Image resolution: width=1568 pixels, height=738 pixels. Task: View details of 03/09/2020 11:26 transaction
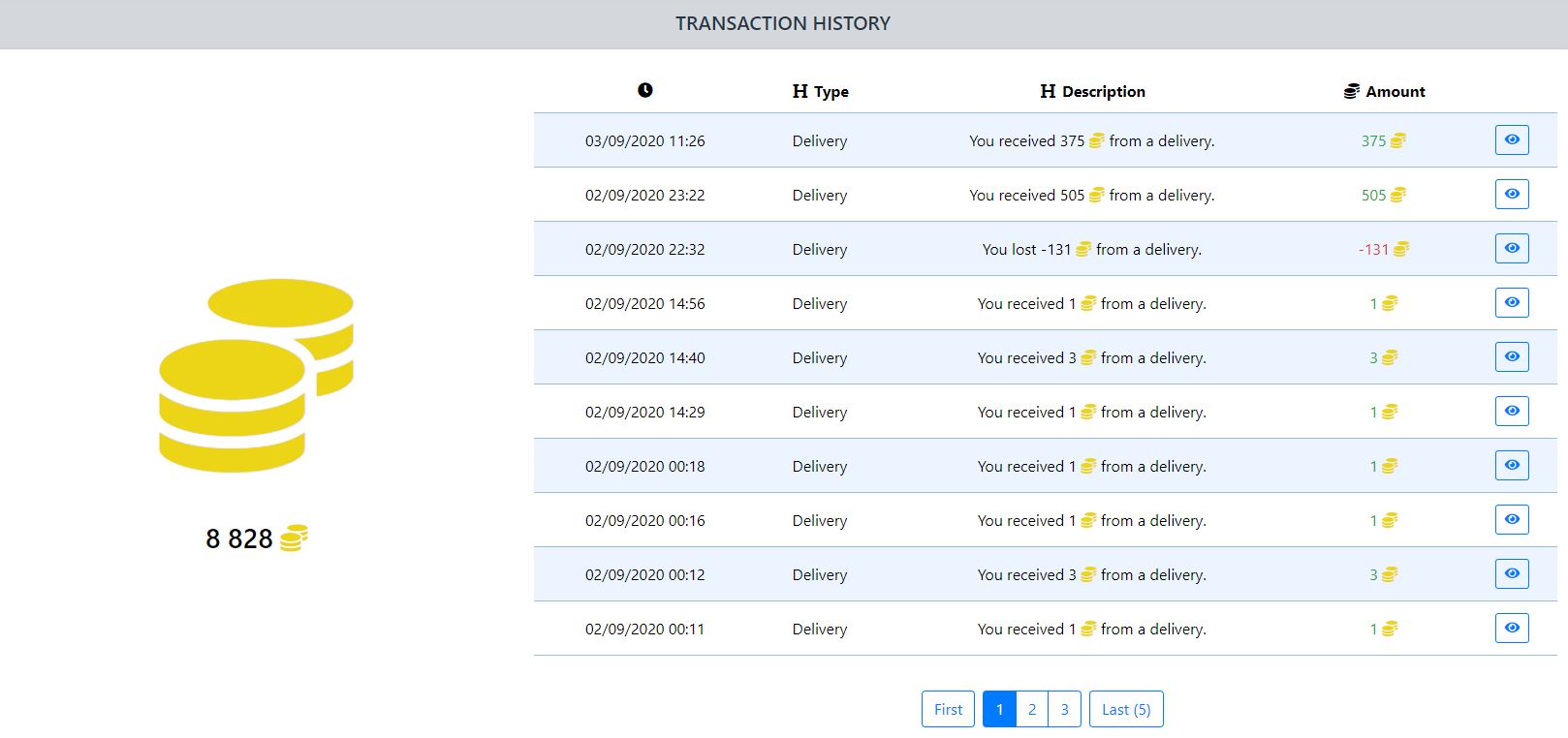[x=1511, y=140]
